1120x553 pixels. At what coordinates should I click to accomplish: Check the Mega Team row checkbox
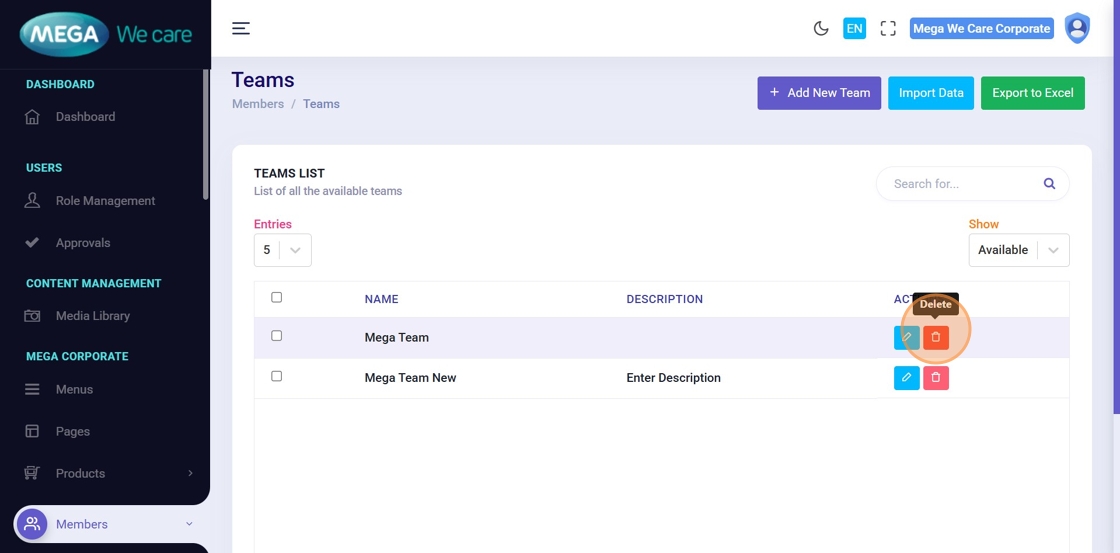click(x=277, y=336)
